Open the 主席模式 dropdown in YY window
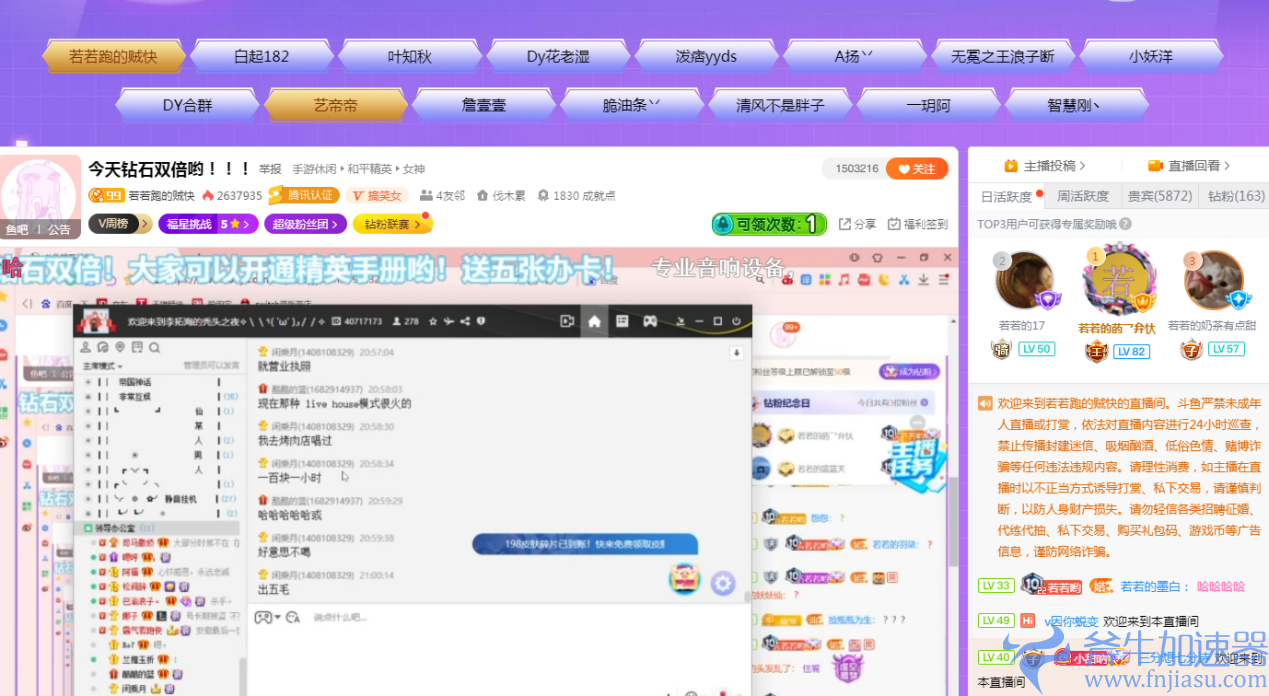 pyautogui.click(x=101, y=366)
